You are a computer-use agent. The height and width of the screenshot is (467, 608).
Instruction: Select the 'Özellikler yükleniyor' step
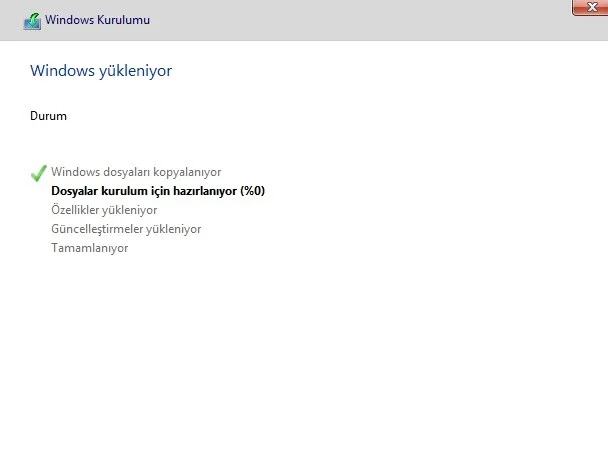click(104, 210)
